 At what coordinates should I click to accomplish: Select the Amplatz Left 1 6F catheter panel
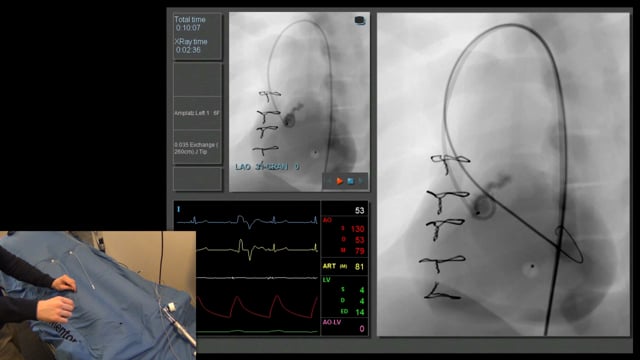tap(198, 113)
